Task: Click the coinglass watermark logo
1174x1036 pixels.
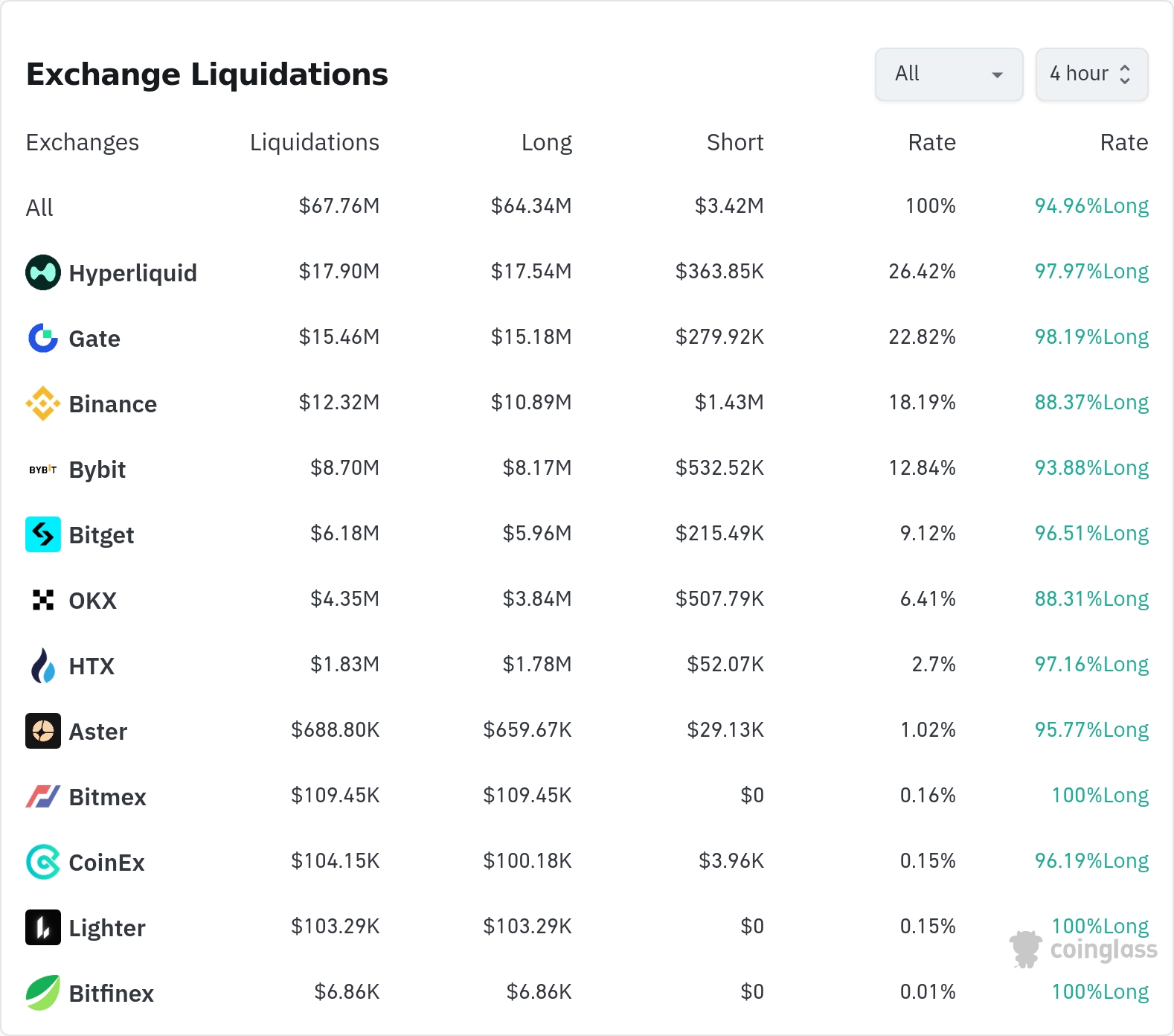Action: pyautogui.click(x=1084, y=950)
